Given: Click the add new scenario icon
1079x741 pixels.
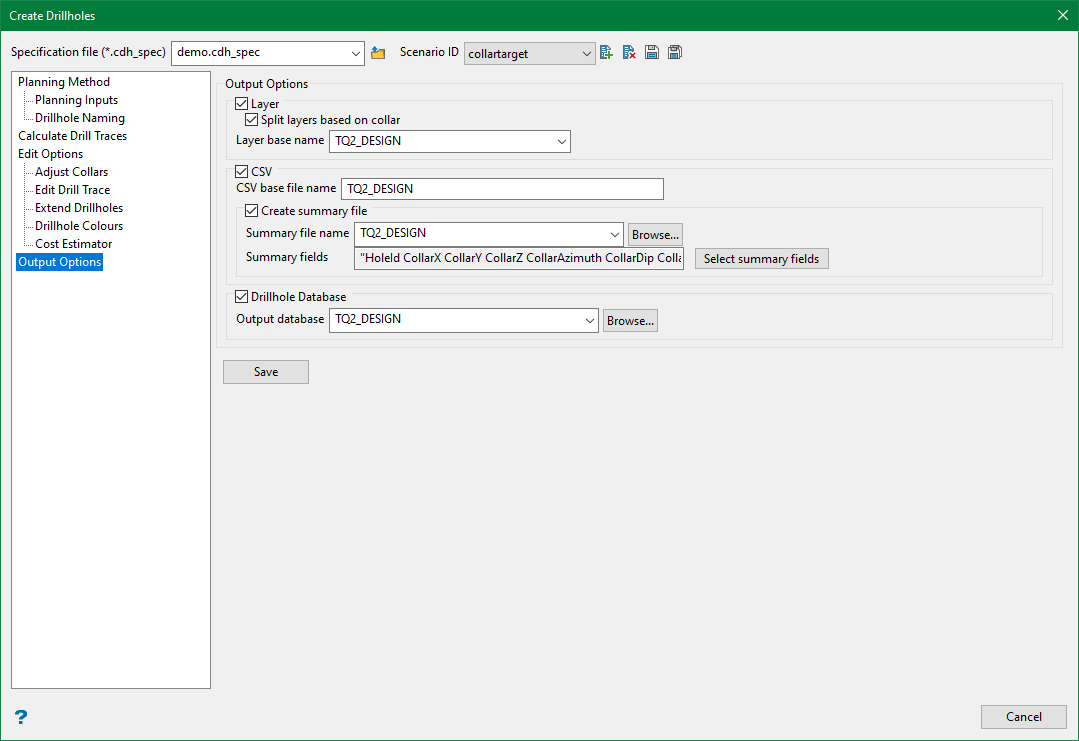Looking at the screenshot, I should point(606,53).
